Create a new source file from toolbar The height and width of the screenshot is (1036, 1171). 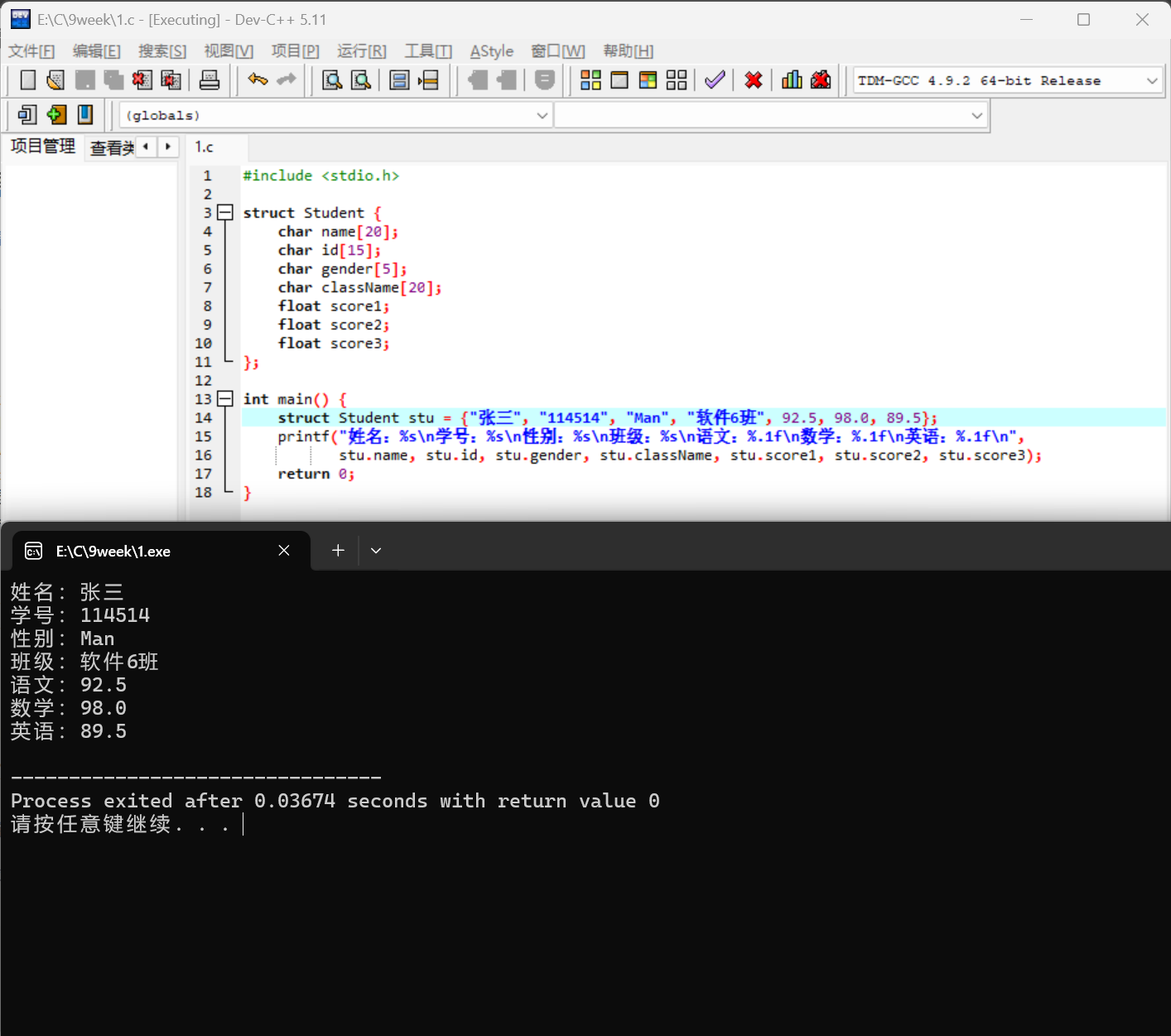click(27, 80)
